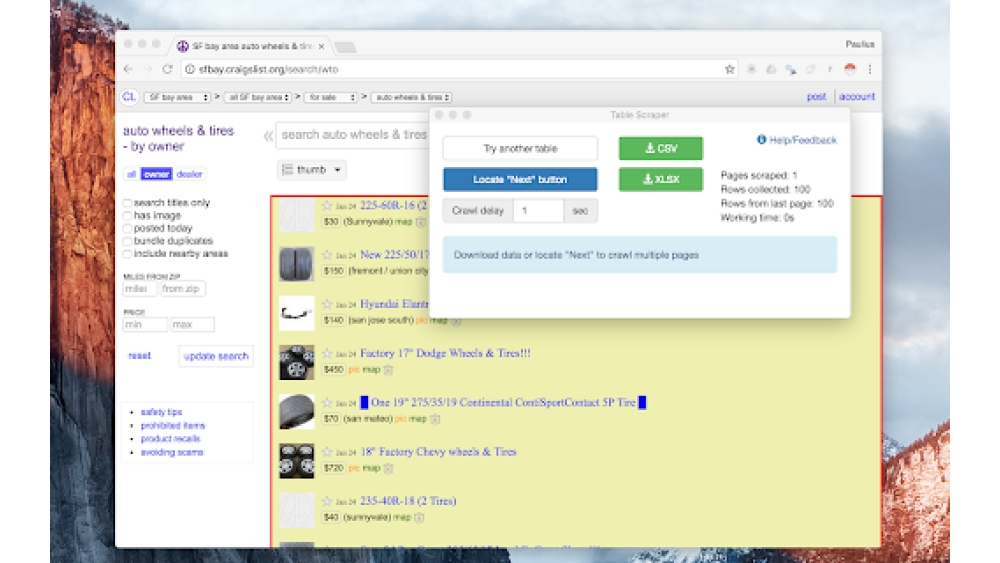Screen dimensions: 1000x563
Task: Open Help/Feedback info in Table Scraper
Action: 797,140
